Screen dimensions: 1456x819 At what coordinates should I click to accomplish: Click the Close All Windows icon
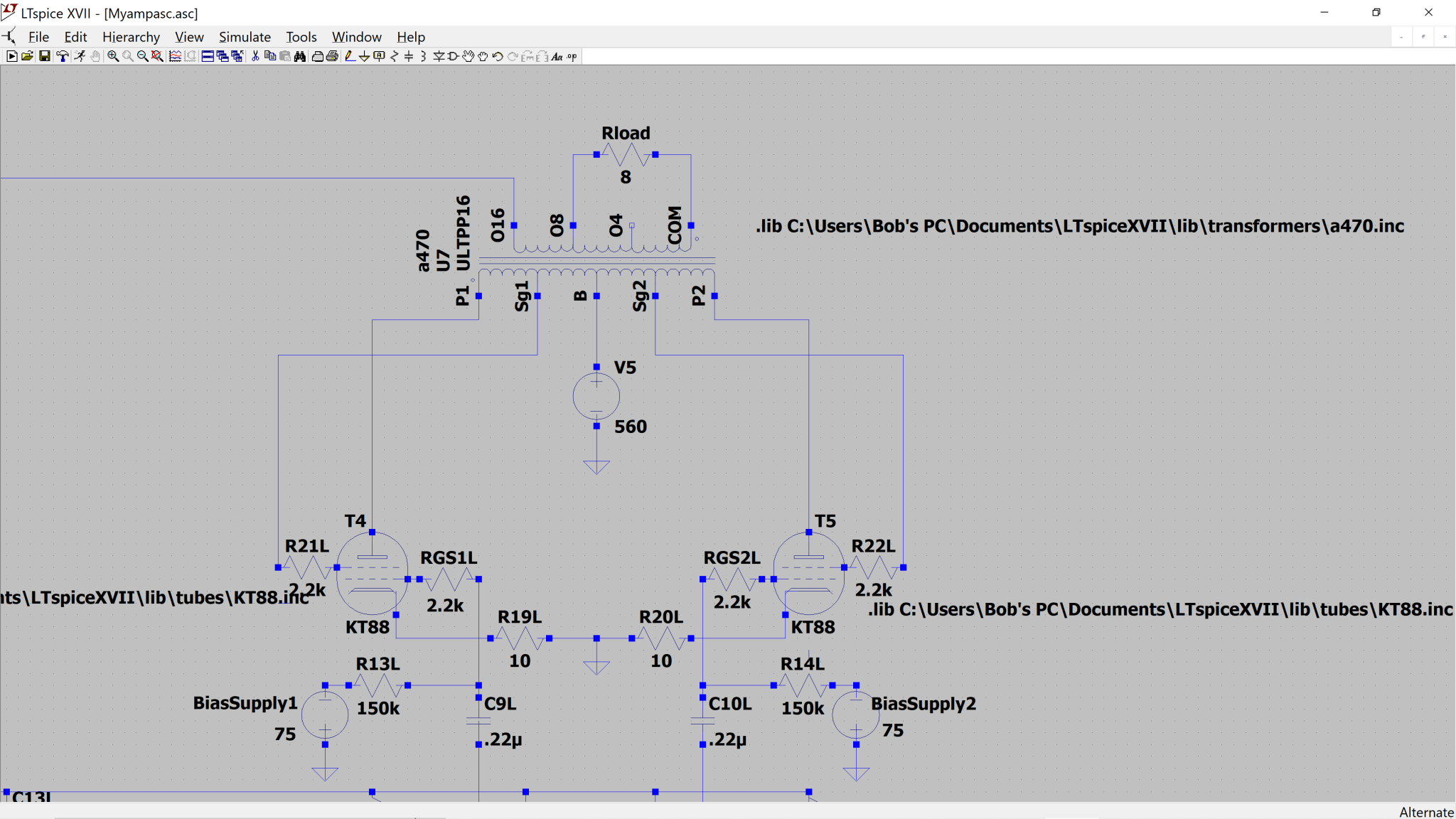[237, 56]
